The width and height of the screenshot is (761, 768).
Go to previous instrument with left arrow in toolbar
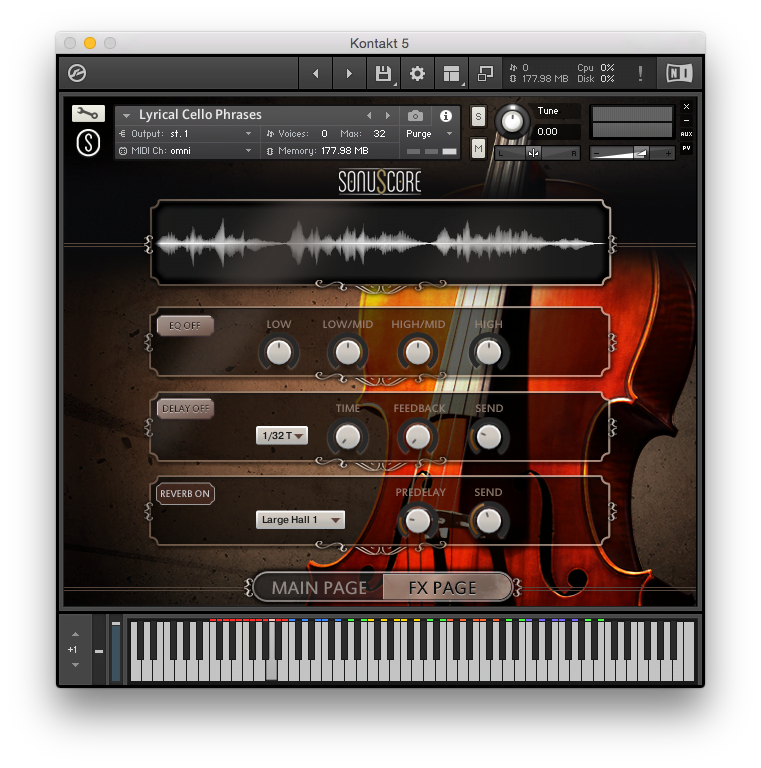click(x=316, y=73)
